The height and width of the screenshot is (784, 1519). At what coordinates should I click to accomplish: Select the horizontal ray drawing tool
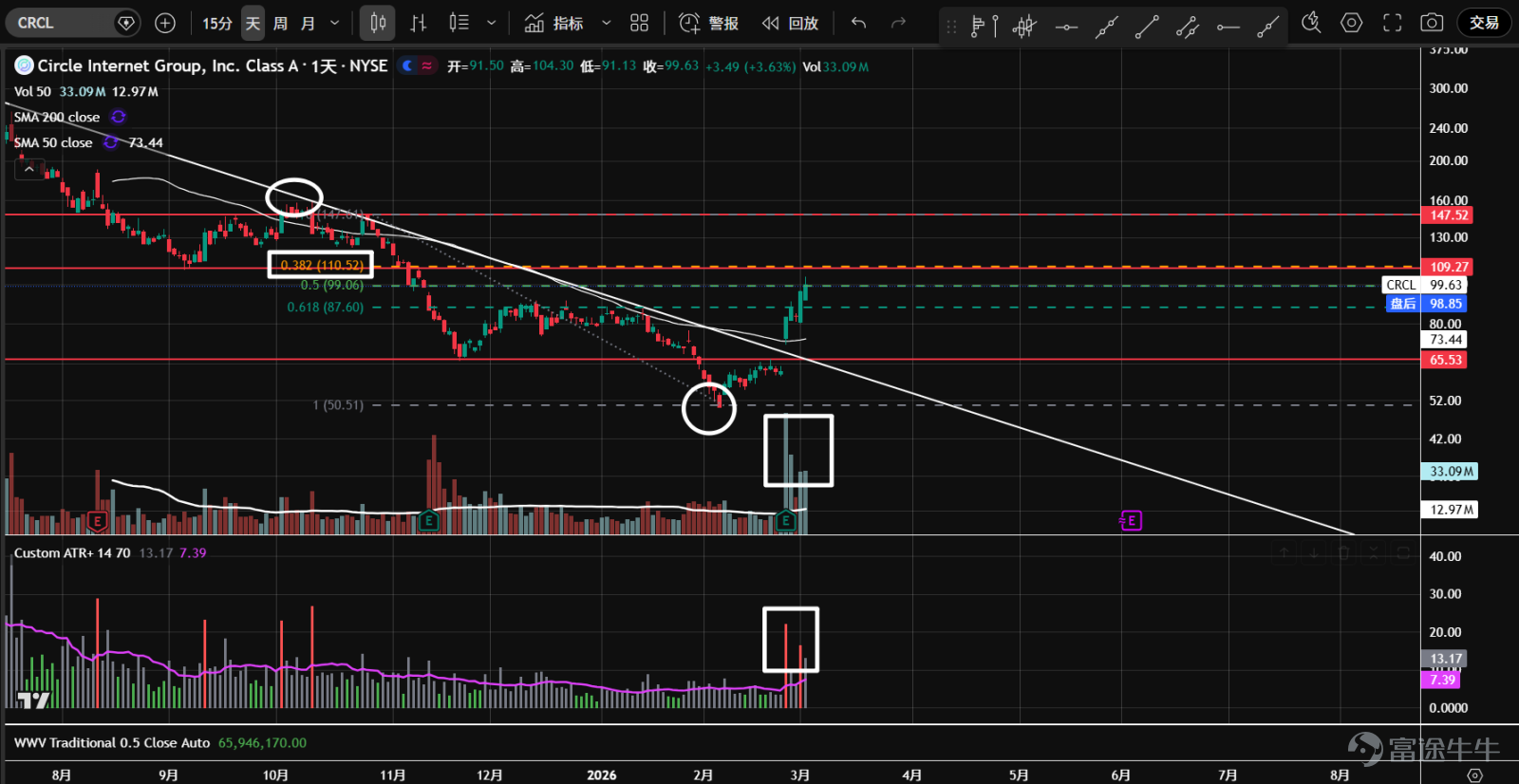click(1228, 27)
